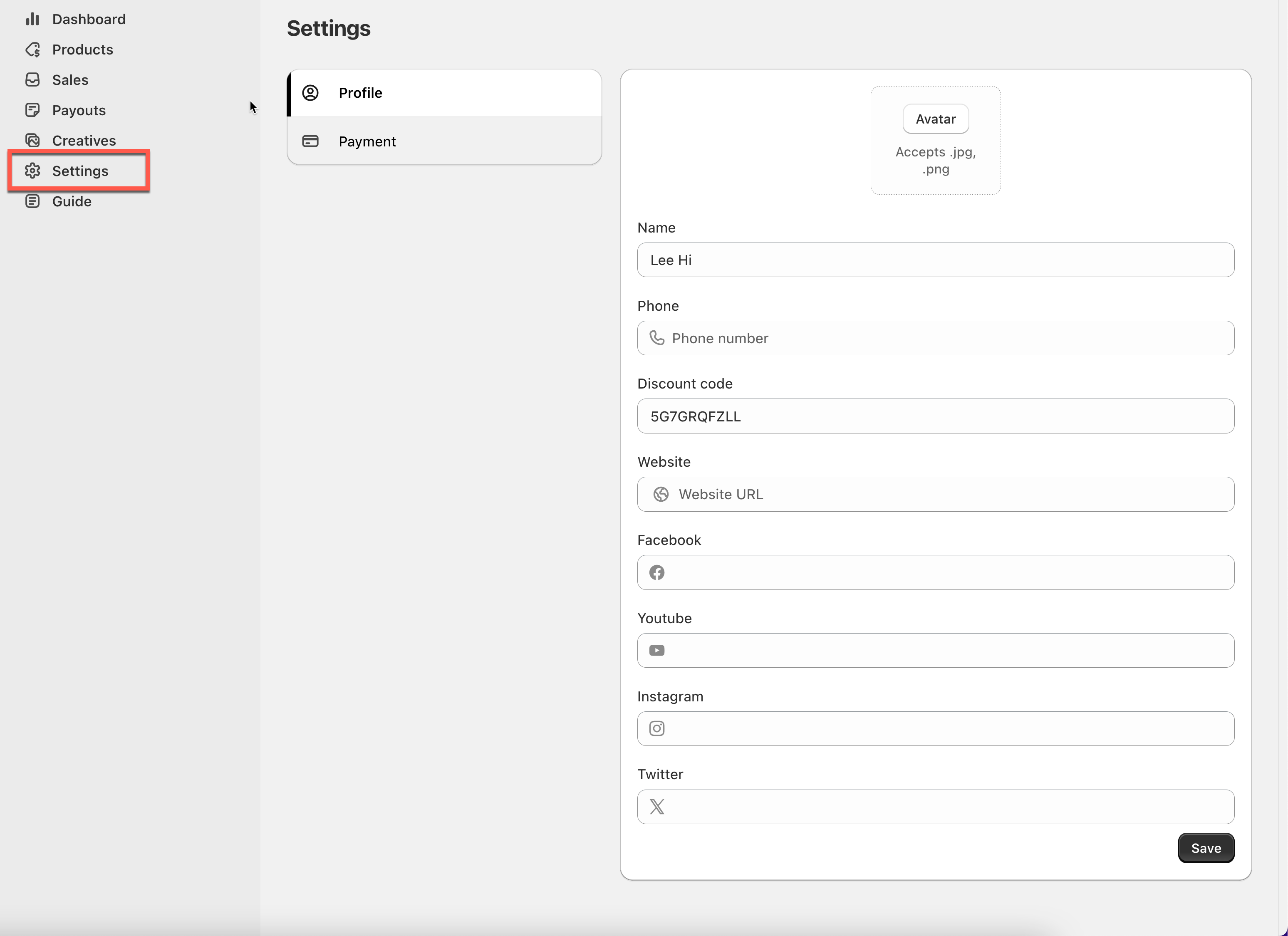
Task: Open the Dashboard menu item
Action: (89, 19)
